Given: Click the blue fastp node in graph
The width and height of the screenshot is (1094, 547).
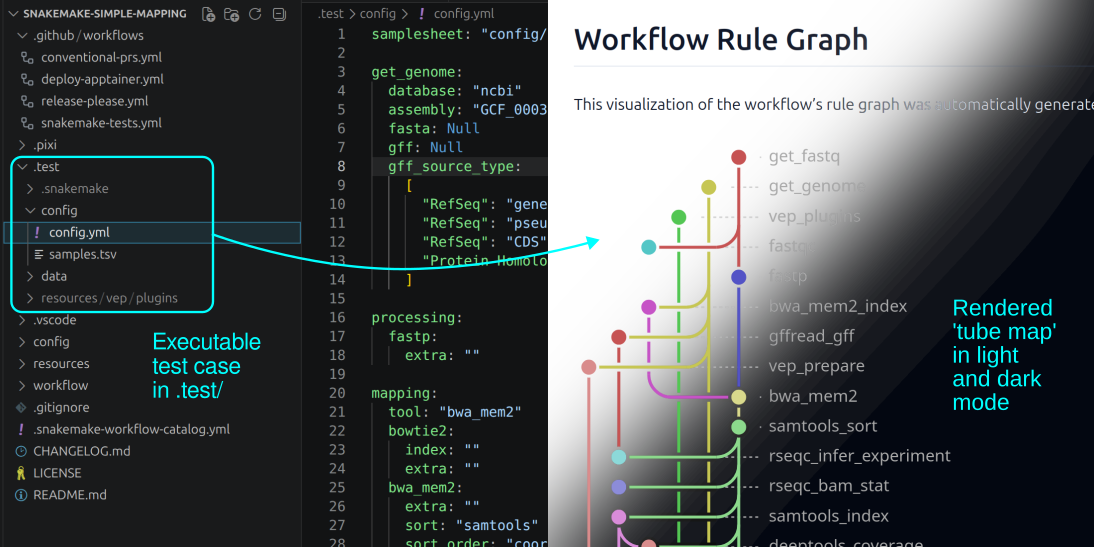Looking at the screenshot, I should click(x=739, y=277).
